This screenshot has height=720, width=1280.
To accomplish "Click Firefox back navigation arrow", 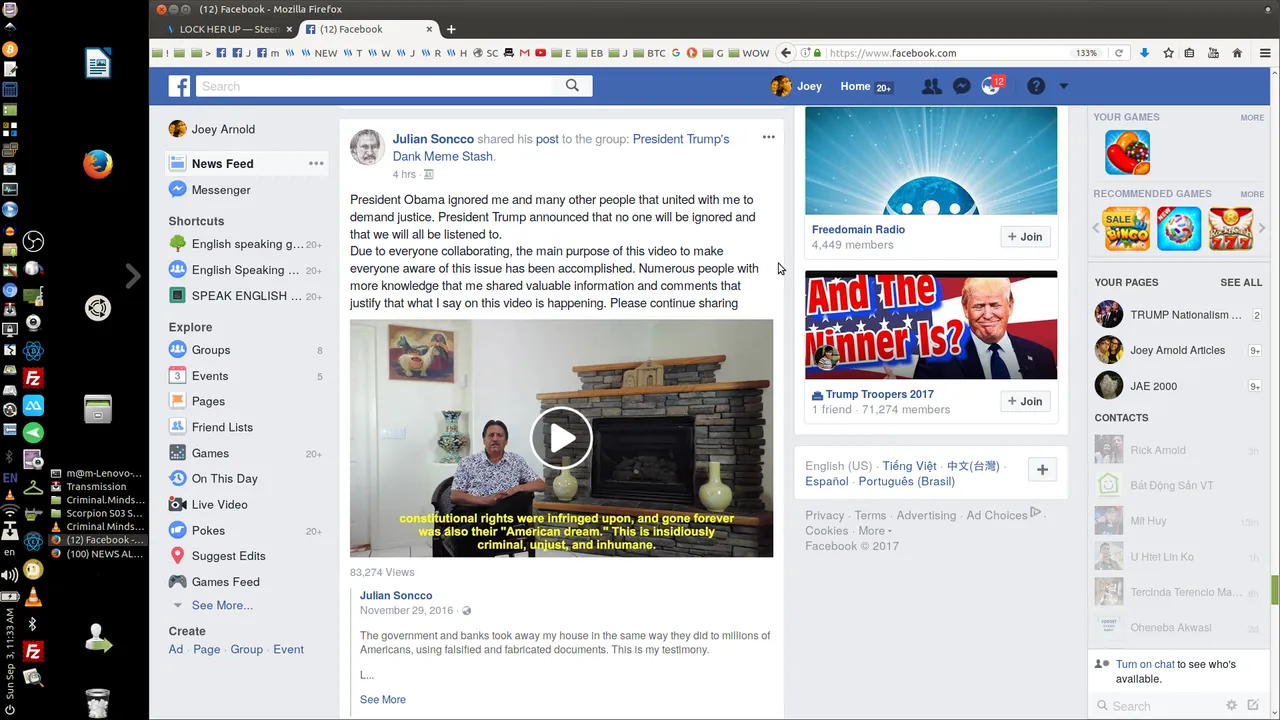I will point(786,53).
